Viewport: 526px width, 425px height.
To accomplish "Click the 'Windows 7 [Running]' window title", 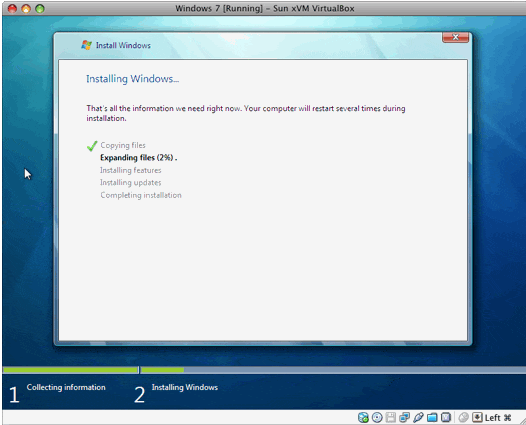I will coord(265,8).
